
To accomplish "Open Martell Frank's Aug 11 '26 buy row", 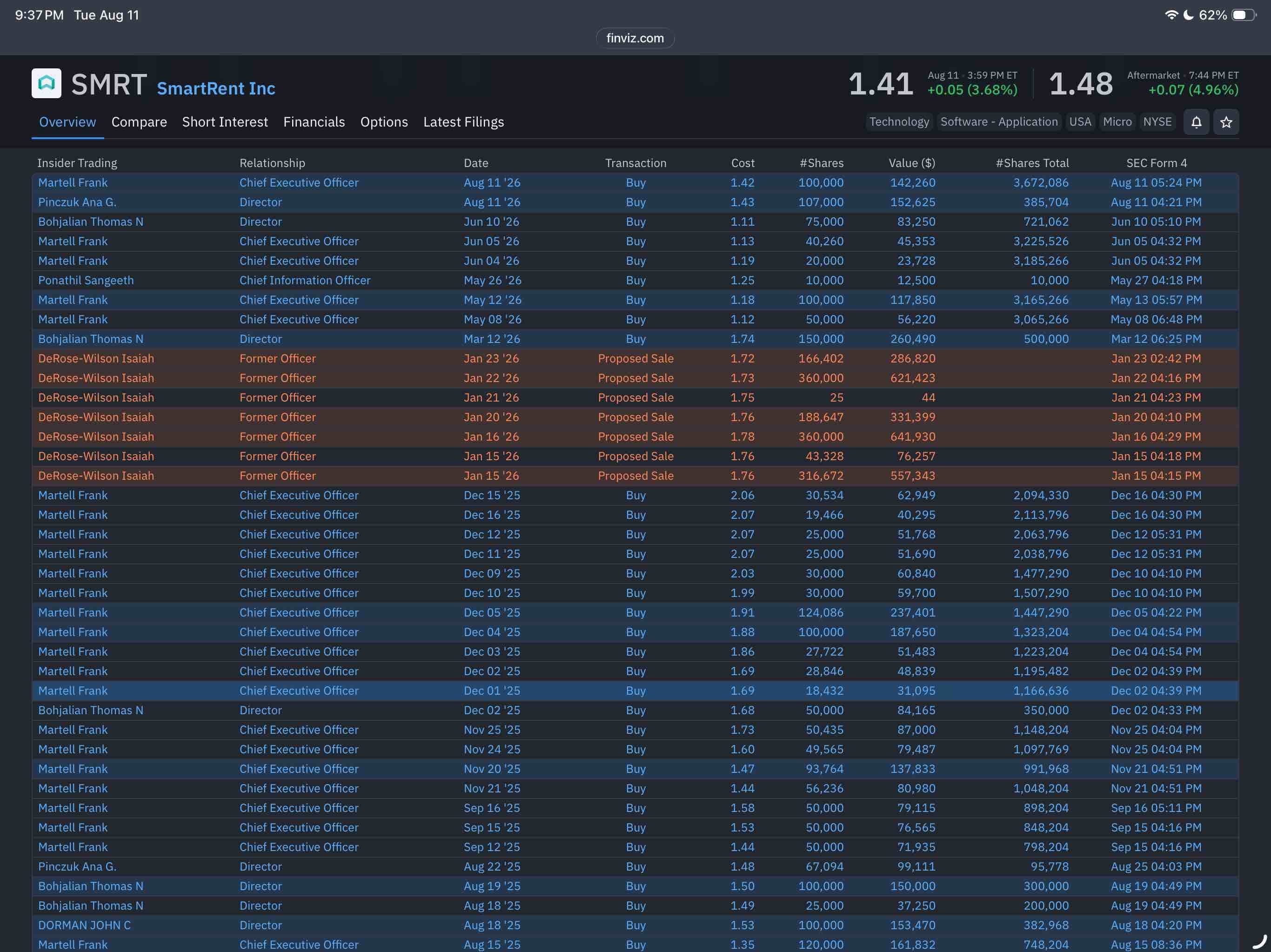I will [635, 183].
